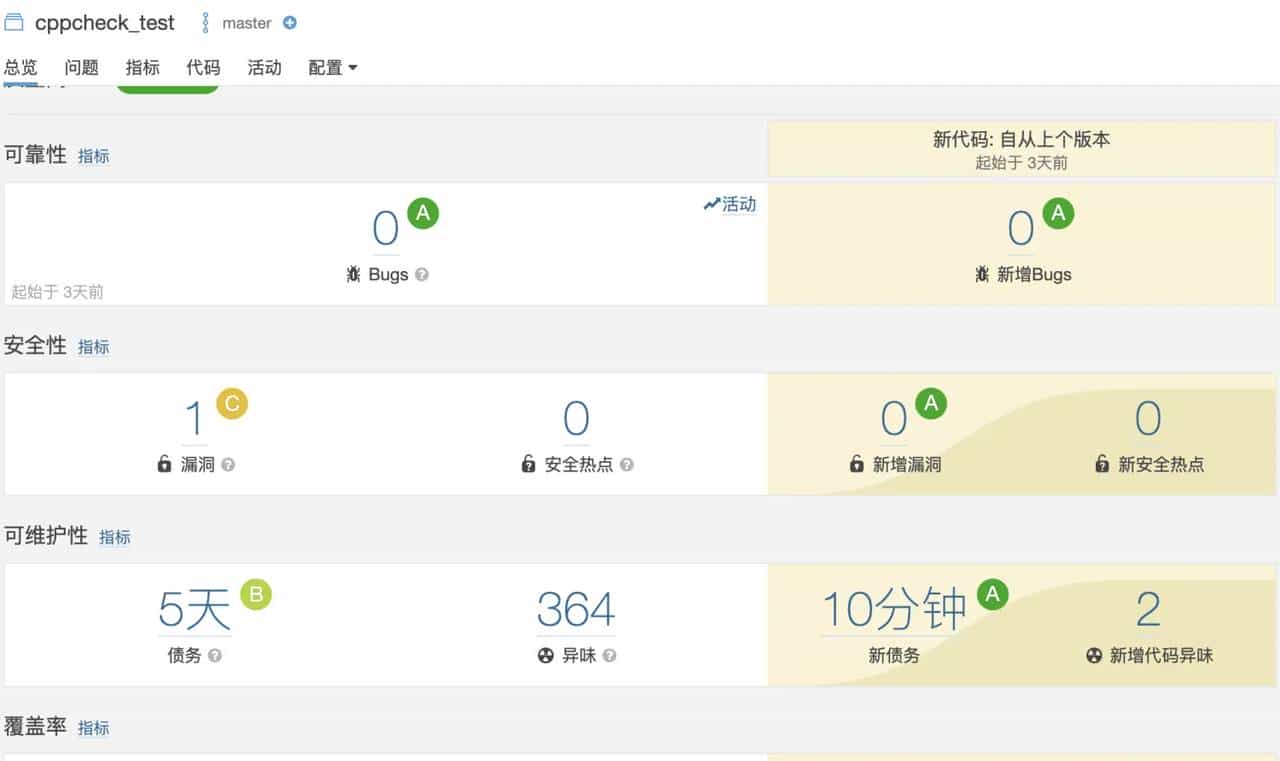This screenshot has height=761, width=1280.
Task: Click the project icon beside cppcheck_test
Action: (14, 22)
